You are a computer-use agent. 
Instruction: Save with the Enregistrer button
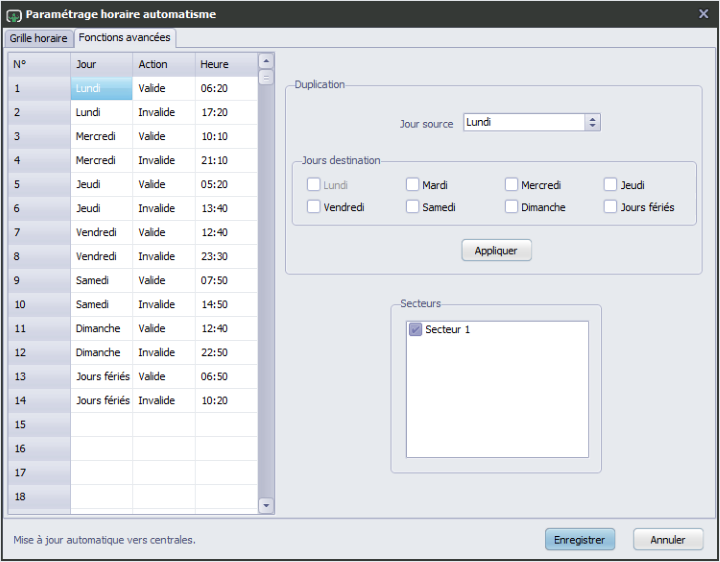[x=579, y=540]
